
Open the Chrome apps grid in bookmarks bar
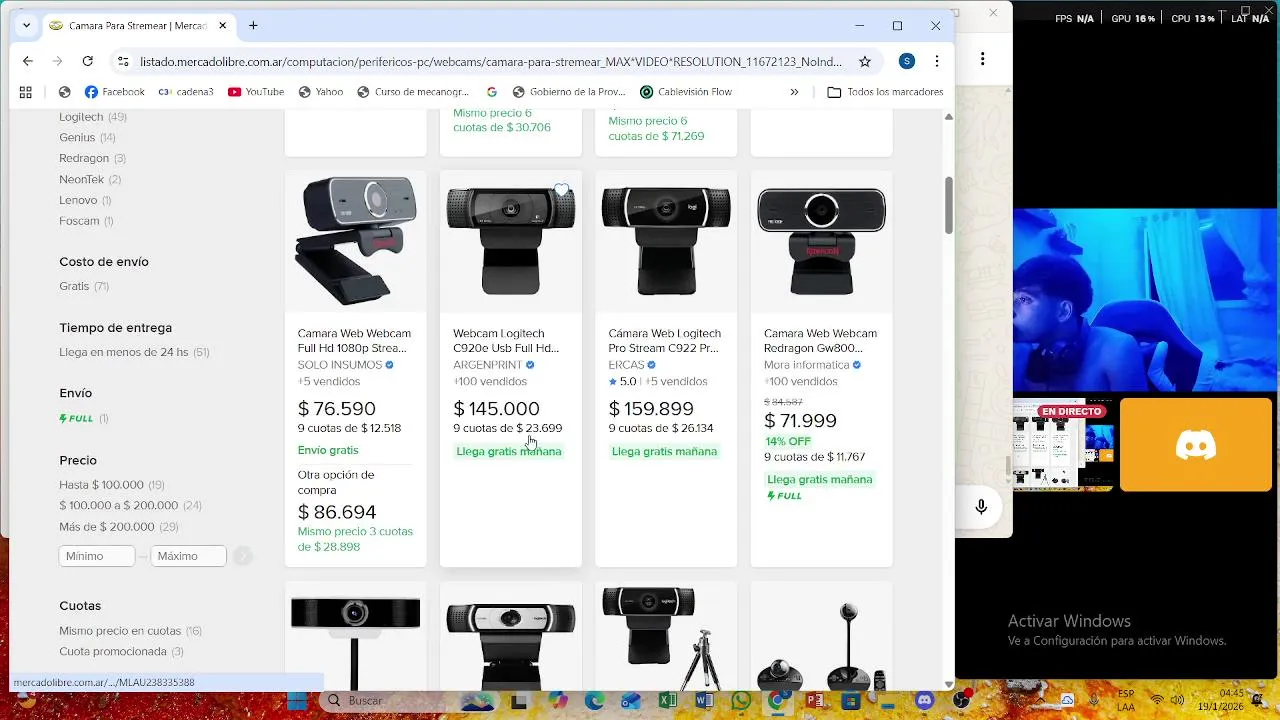(26, 92)
